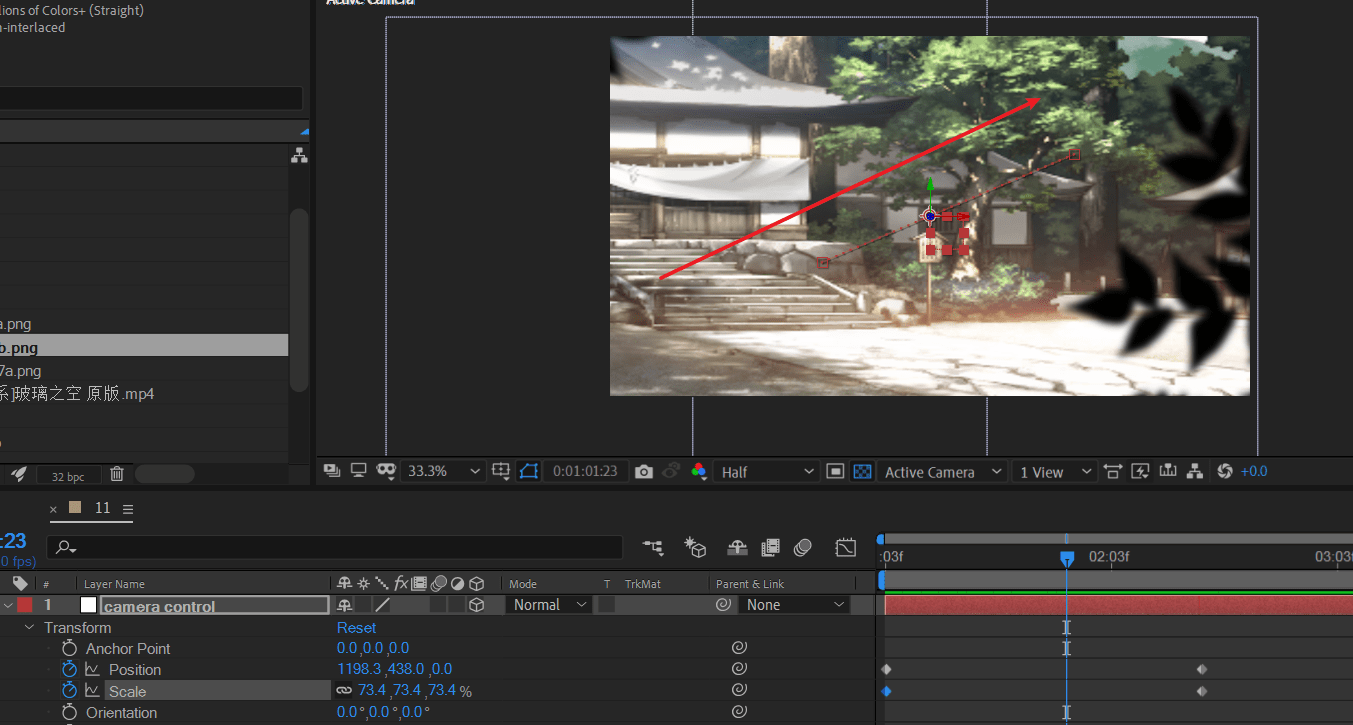Select the highlighted p.png project item
Image resolution: width=1353 pixels, height=725 pixels.
click(144, 347)
